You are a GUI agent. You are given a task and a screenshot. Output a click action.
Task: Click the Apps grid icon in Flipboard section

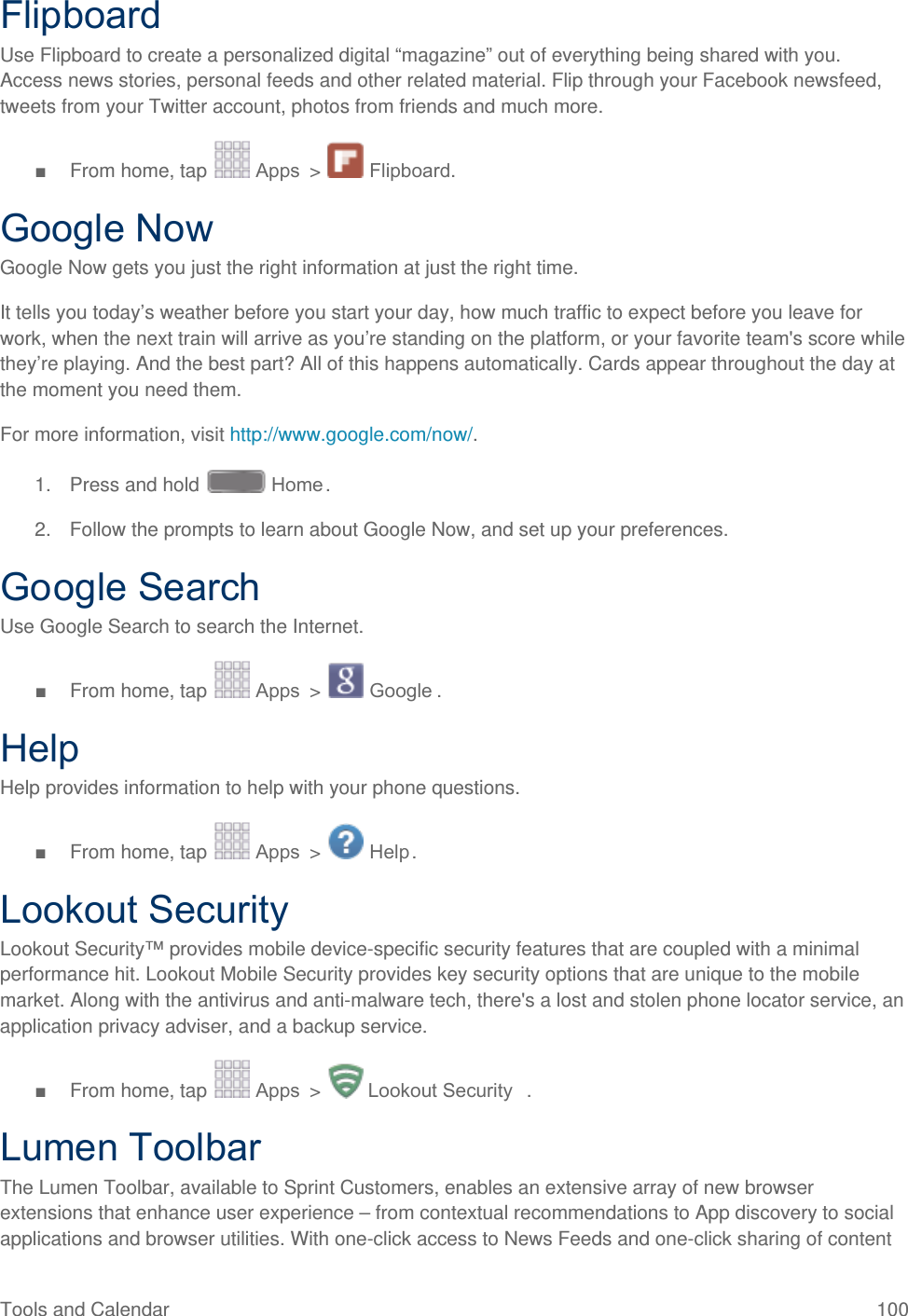232,159
